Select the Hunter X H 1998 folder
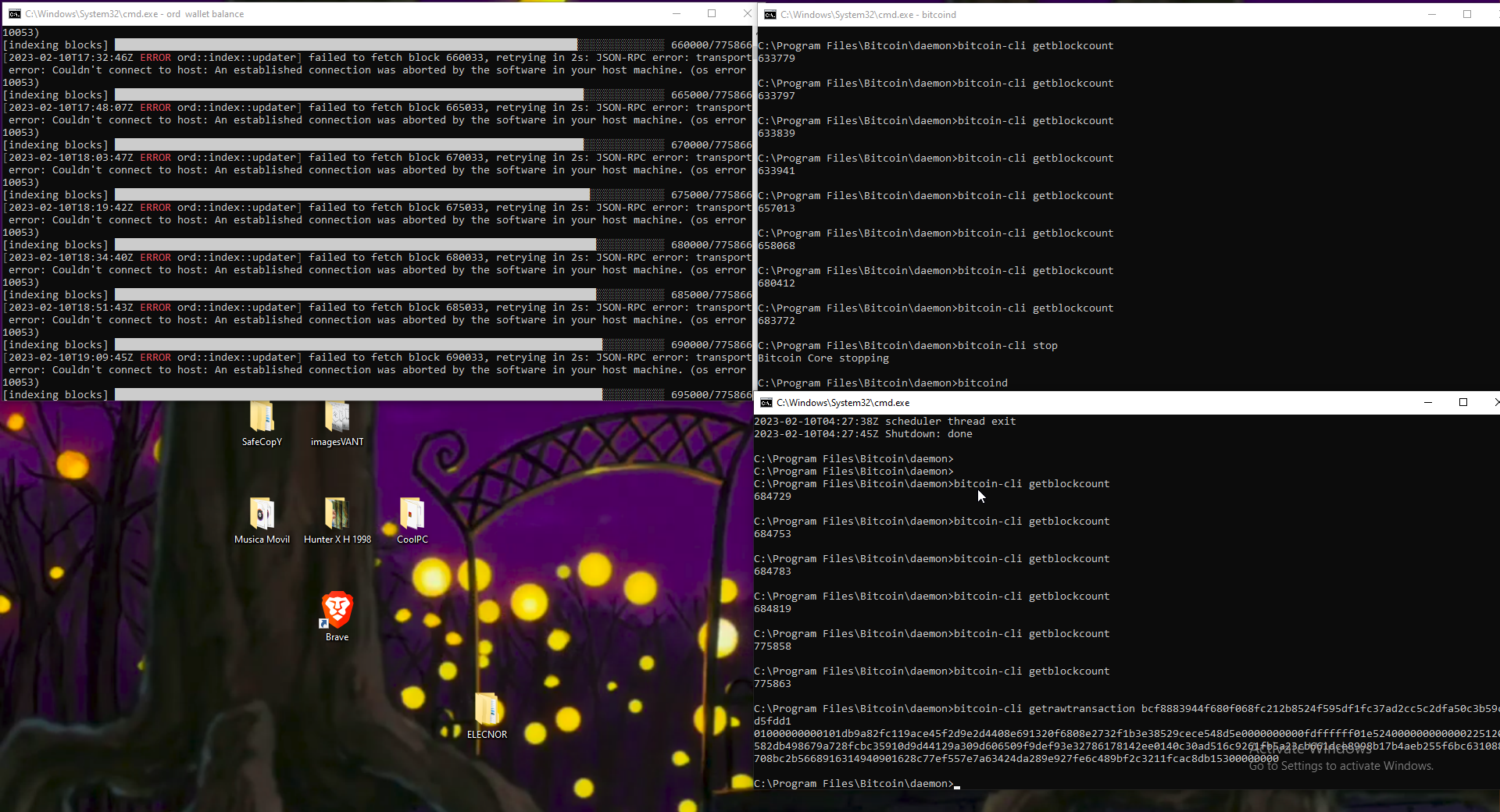This screenshot has width=1500, height=812. 337,515
